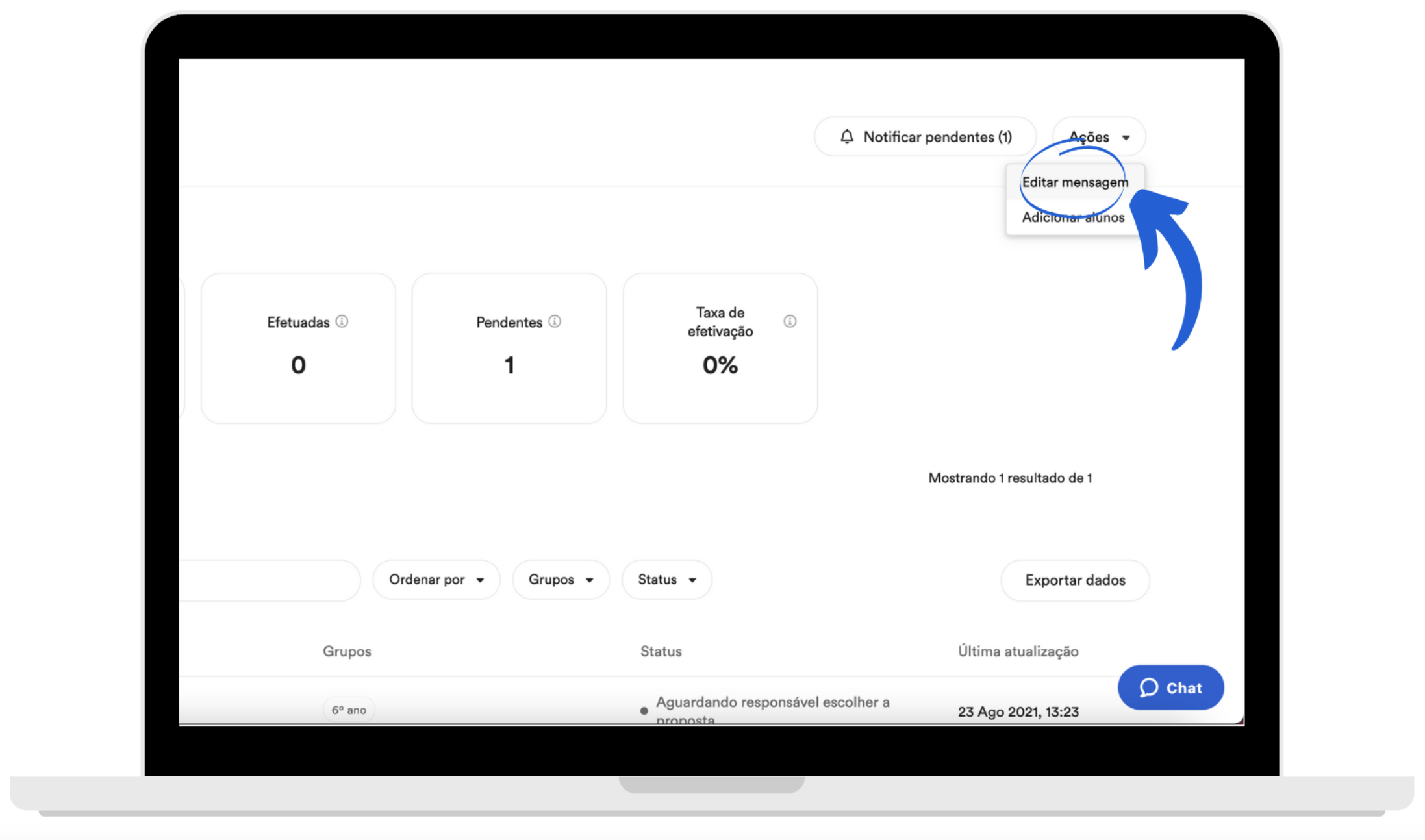Click the search input field
Image resolution: width=1425 pixels, height=840 pixels.
[269, 580]
